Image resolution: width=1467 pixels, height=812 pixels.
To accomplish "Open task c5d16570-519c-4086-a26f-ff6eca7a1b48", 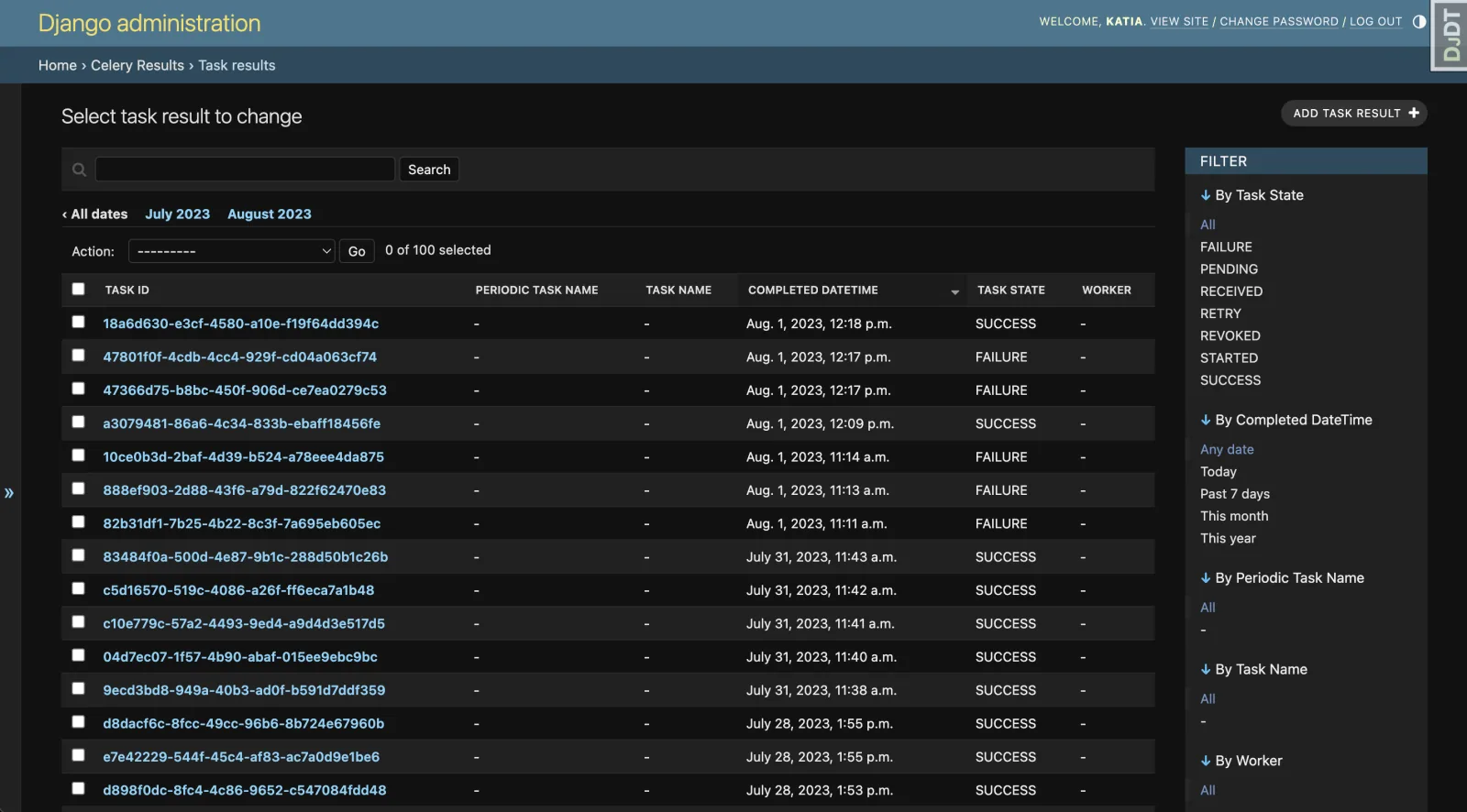I will click(238, 590).
